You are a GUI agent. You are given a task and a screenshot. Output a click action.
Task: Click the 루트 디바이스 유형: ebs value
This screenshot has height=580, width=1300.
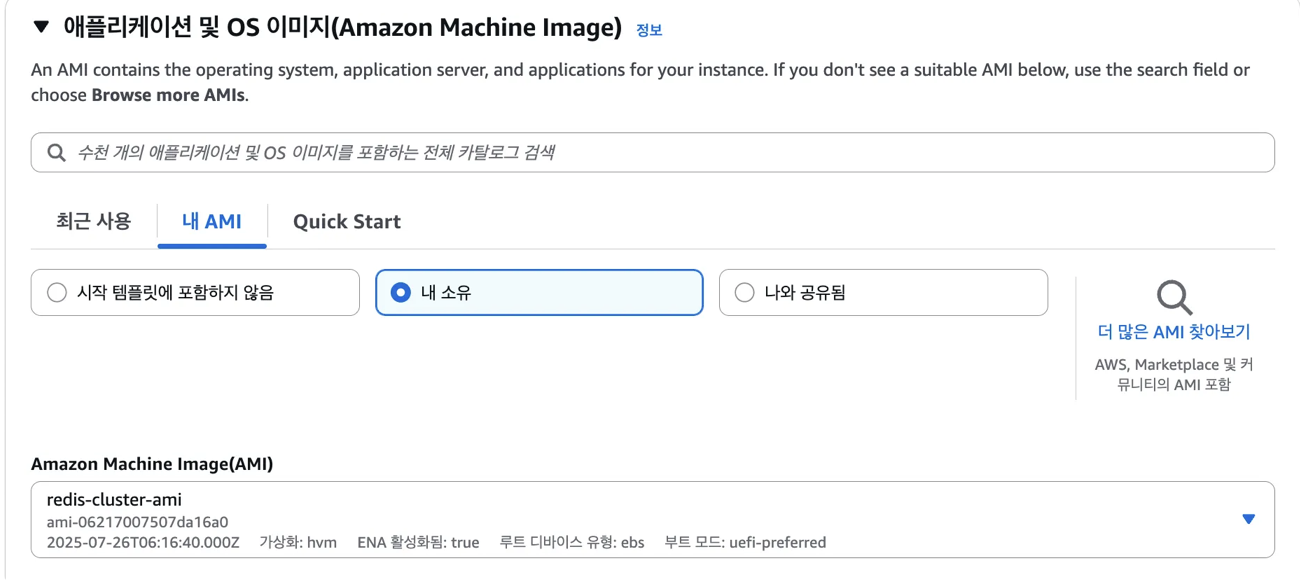(571, 543)
